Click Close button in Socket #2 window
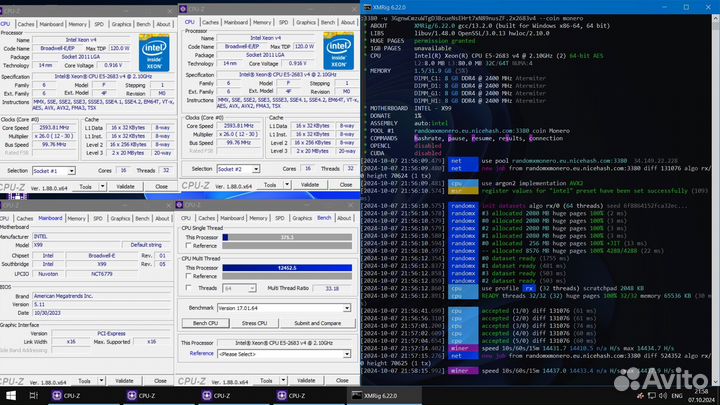720x405 pixels. click(346, 185)
